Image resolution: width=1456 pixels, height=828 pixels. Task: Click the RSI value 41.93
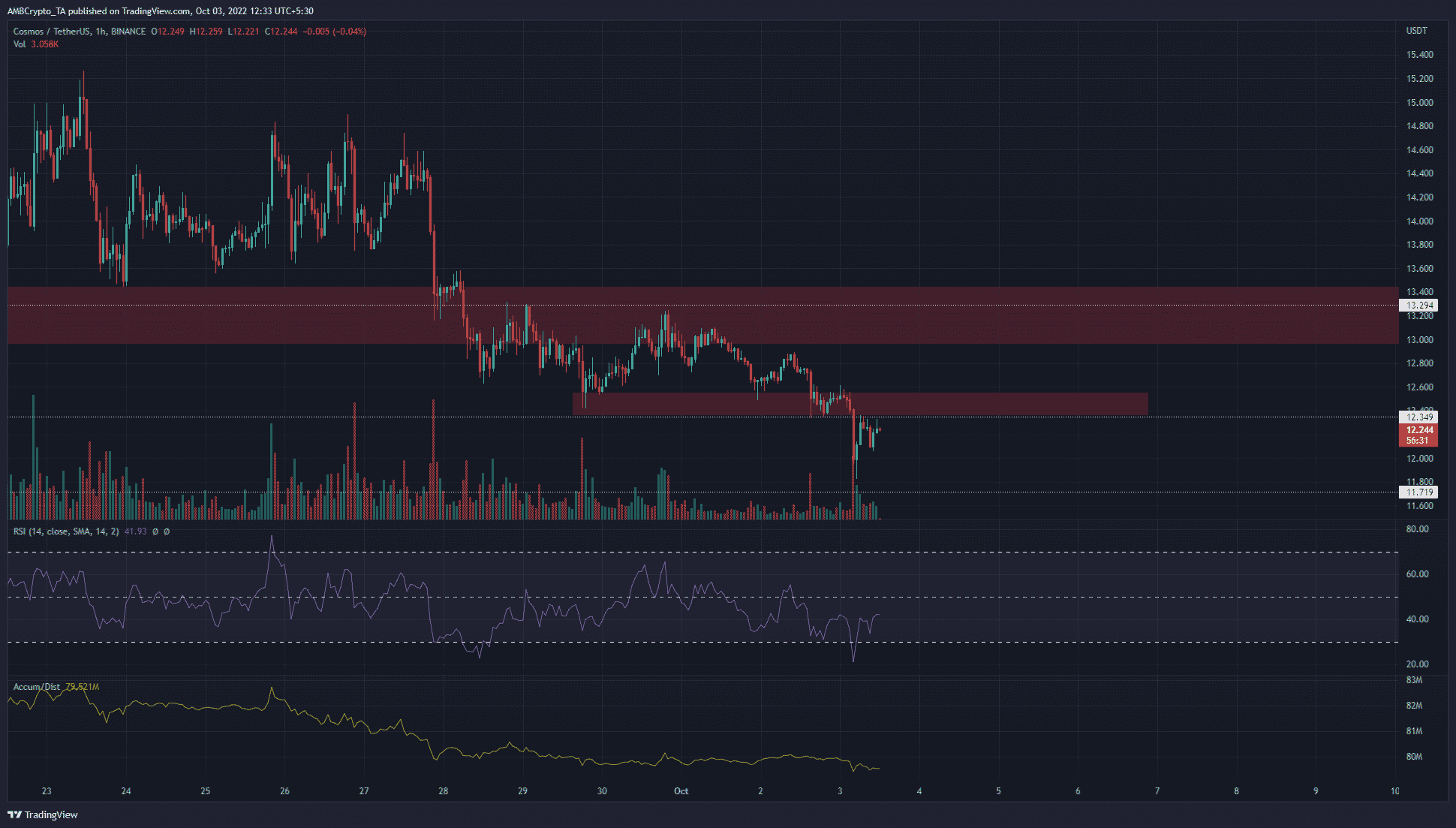[x=135, y=531]
